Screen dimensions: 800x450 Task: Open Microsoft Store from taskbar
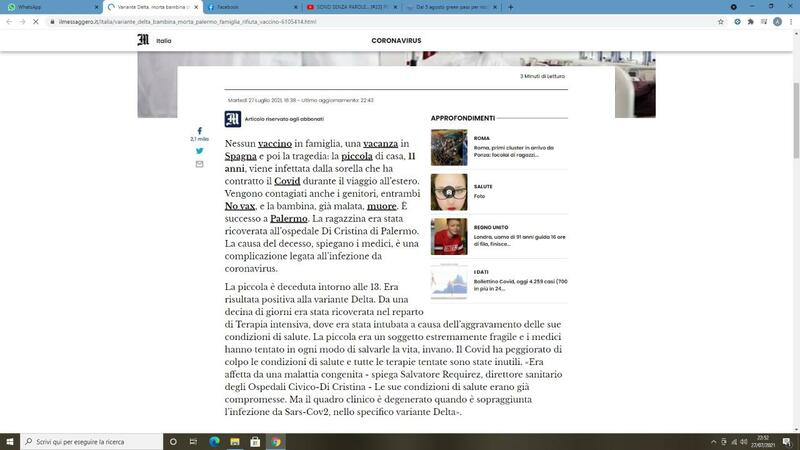click(x=255, y=441)
